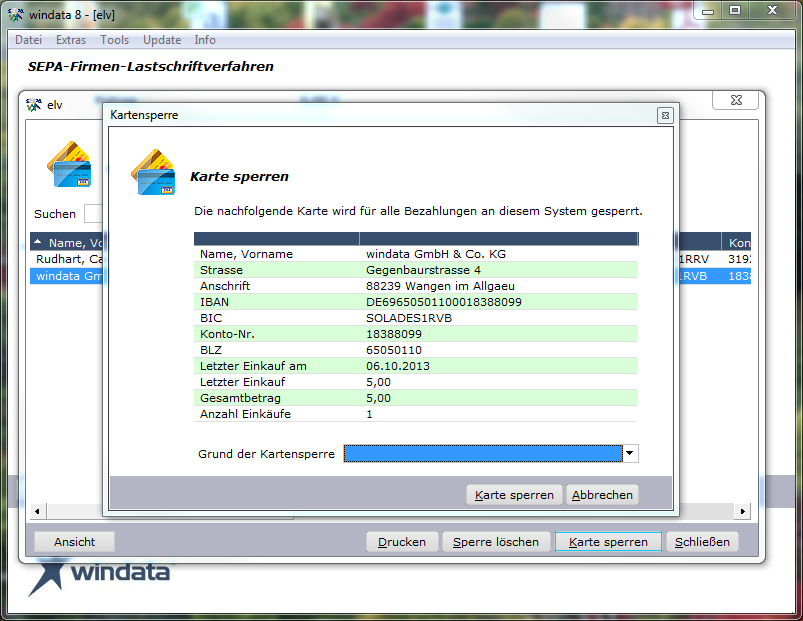The width and height of the screenshot is (803, 621).
Task: Click Karte sperren in the elv window
Action: [x=608, y=542]
